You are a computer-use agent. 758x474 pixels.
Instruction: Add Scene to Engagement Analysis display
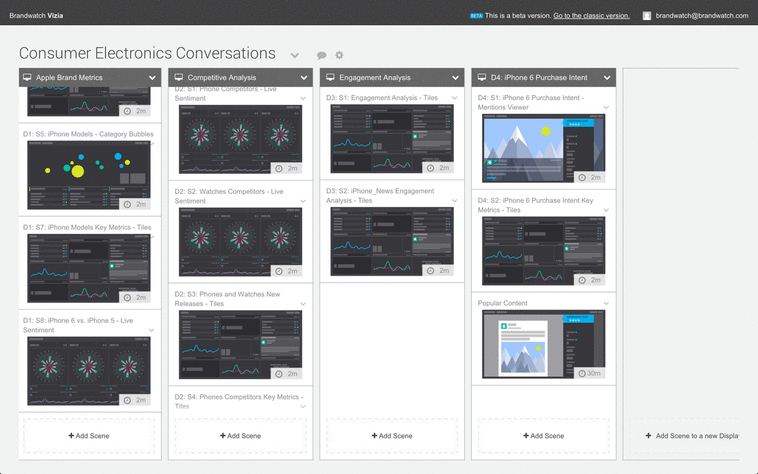[391, 436]
